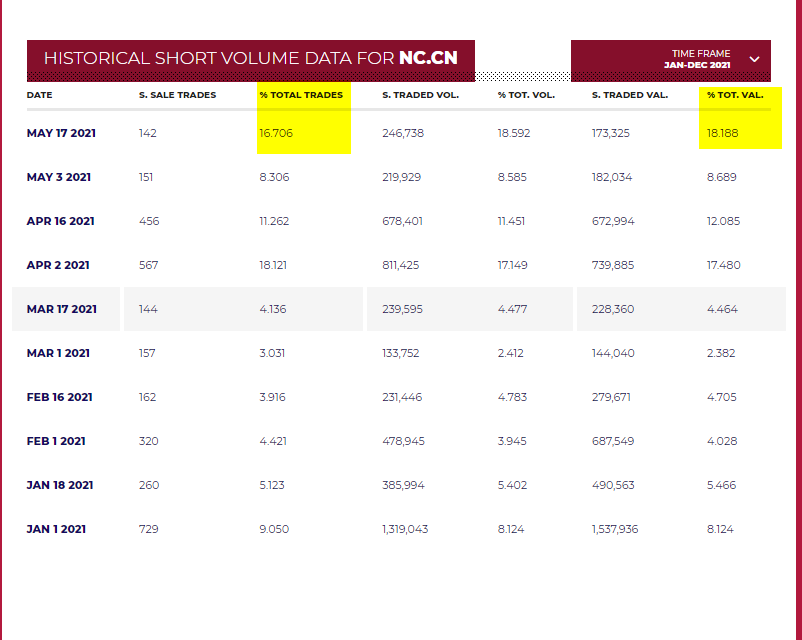This screenshot has height=640, width=802.
Task: Click the S. TRADED VAL. column header
Action: [630, 95]
